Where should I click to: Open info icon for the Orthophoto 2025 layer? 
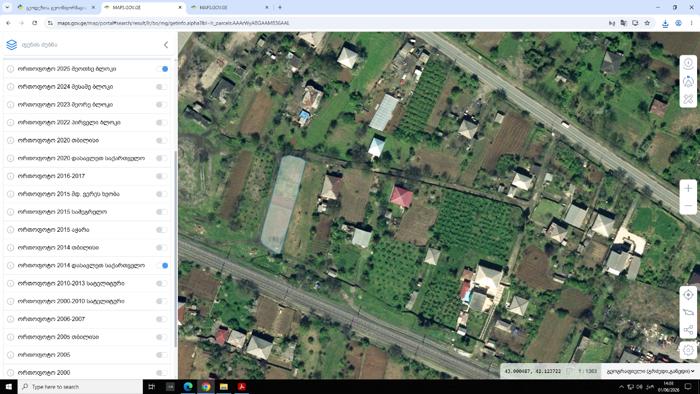tap(10, 69)
